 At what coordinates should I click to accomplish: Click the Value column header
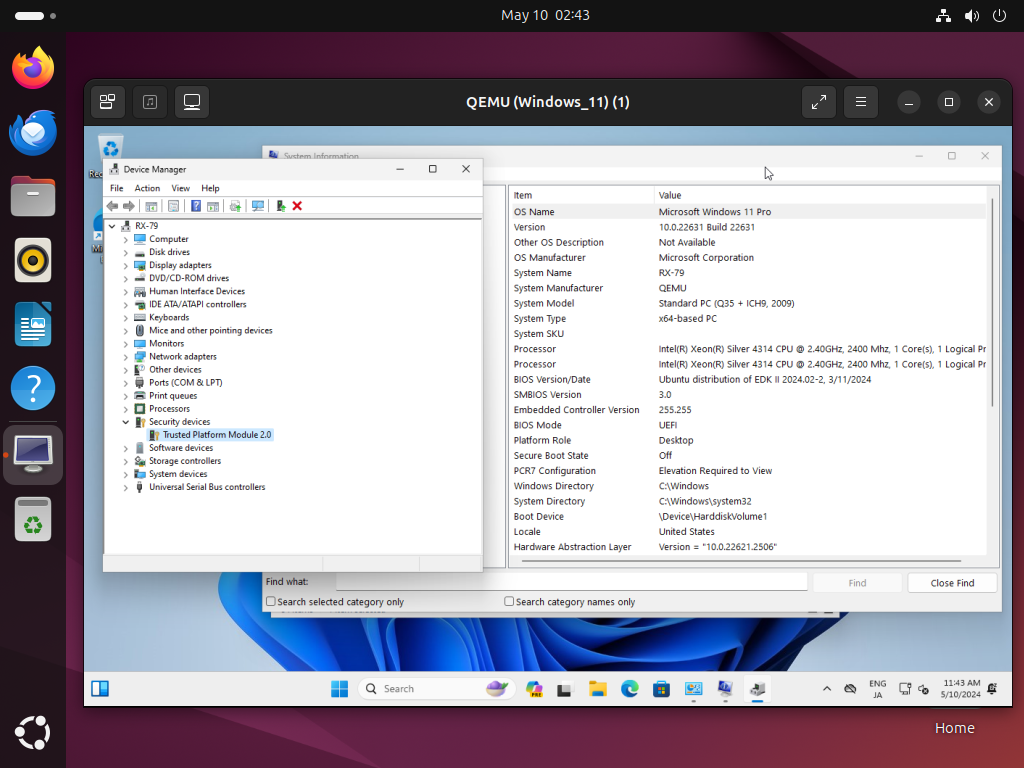pyautogui.click(x=820, y=195)
